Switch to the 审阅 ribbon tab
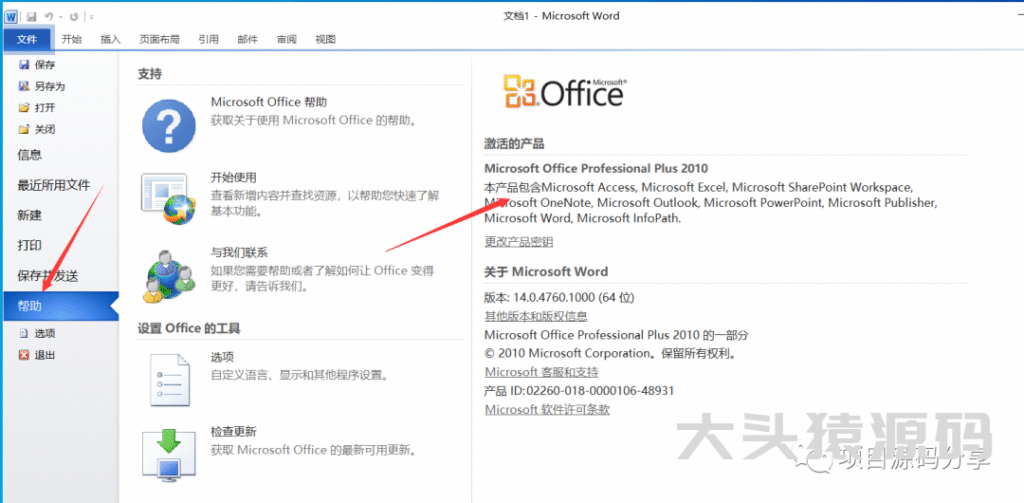 [286, 39]
